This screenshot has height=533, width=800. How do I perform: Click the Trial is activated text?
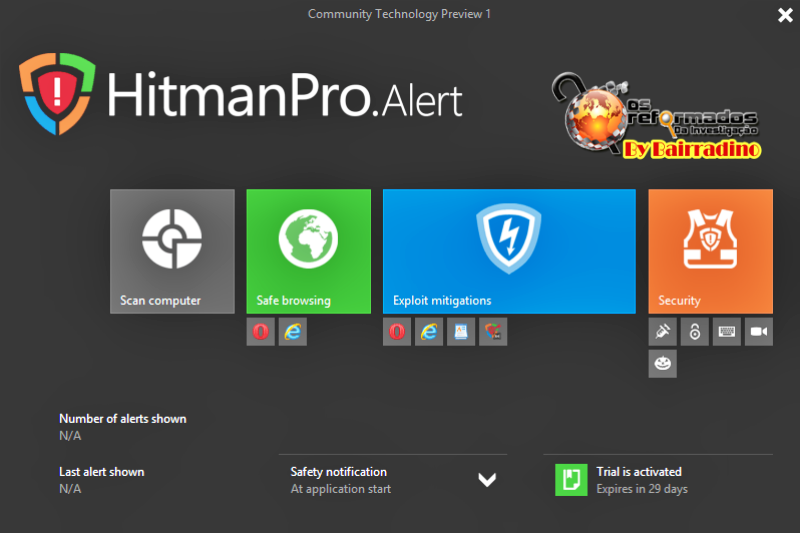pos(638,472)
